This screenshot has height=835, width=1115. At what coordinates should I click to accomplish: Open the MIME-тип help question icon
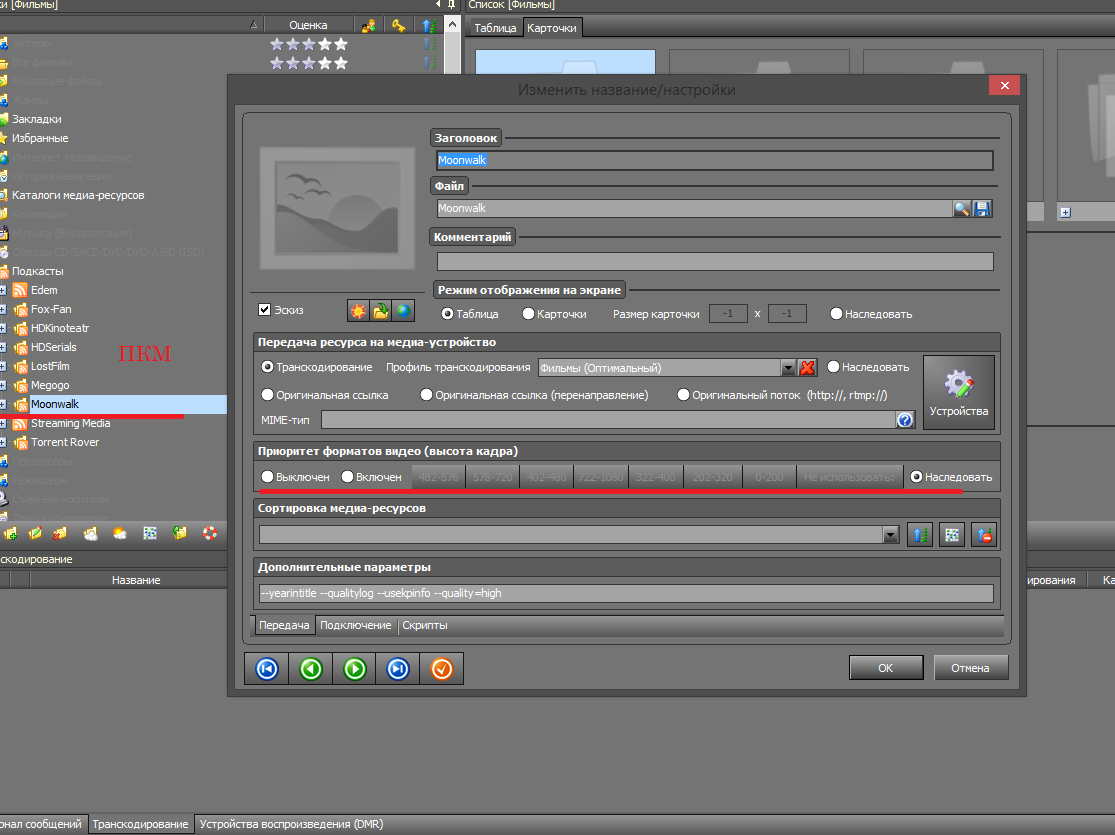pyautogui.click(x=905, y=420)
